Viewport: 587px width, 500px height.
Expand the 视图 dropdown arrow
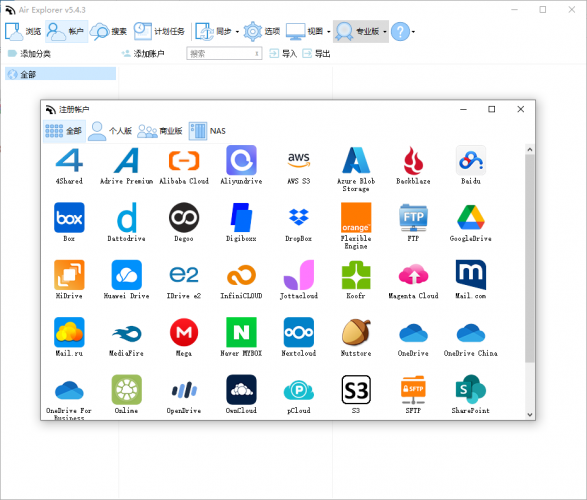[x=329, y=32]
